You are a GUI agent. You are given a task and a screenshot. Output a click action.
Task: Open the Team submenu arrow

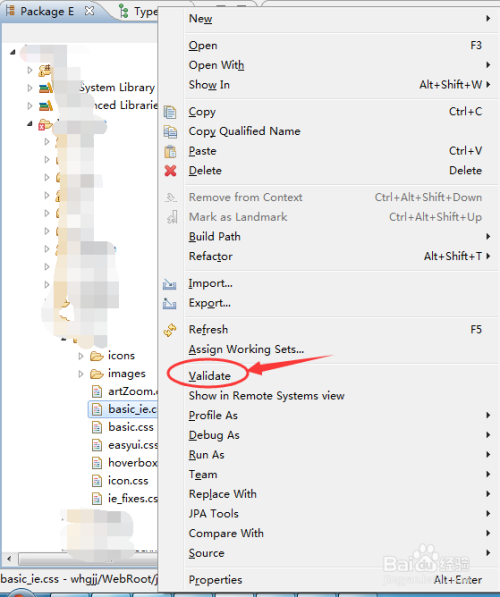(x=488, y=474)
